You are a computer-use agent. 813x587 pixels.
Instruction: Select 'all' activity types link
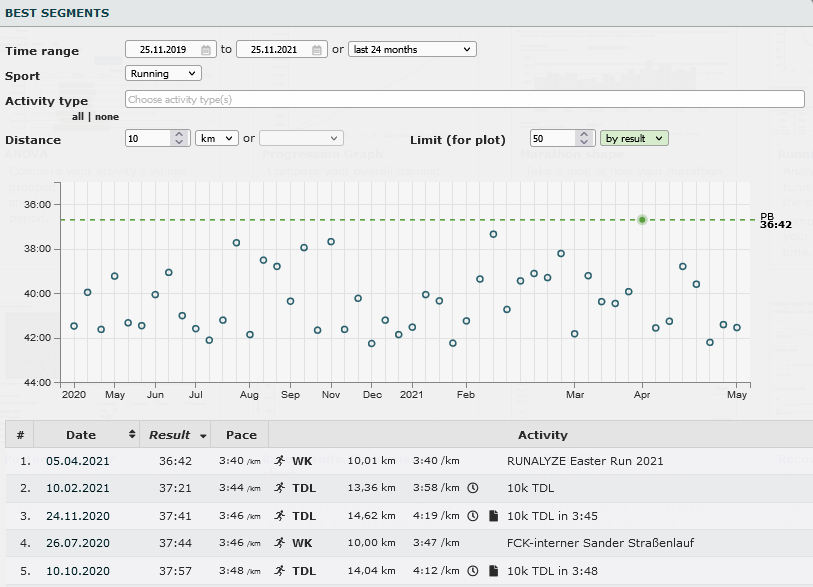[x=78, y=117]
